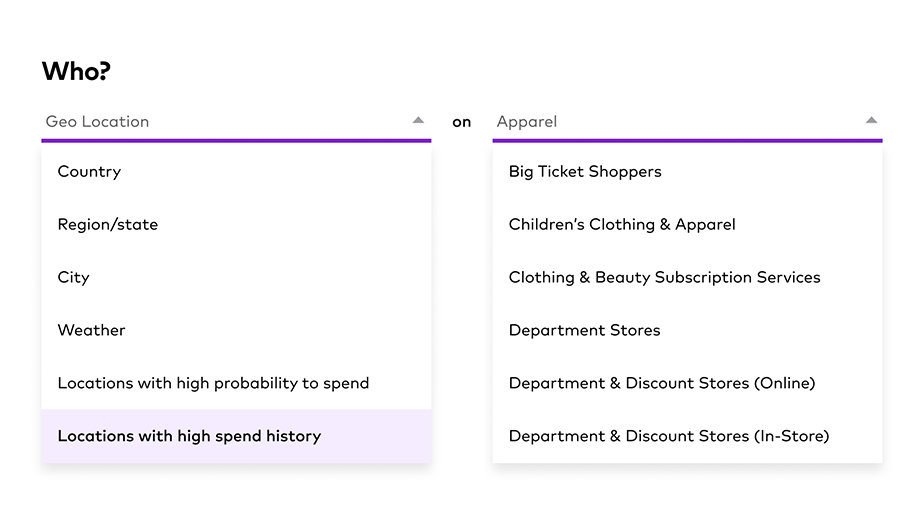Choose Locations with high probability to spend
The image size is (924, 520).
tap(213, 384)
